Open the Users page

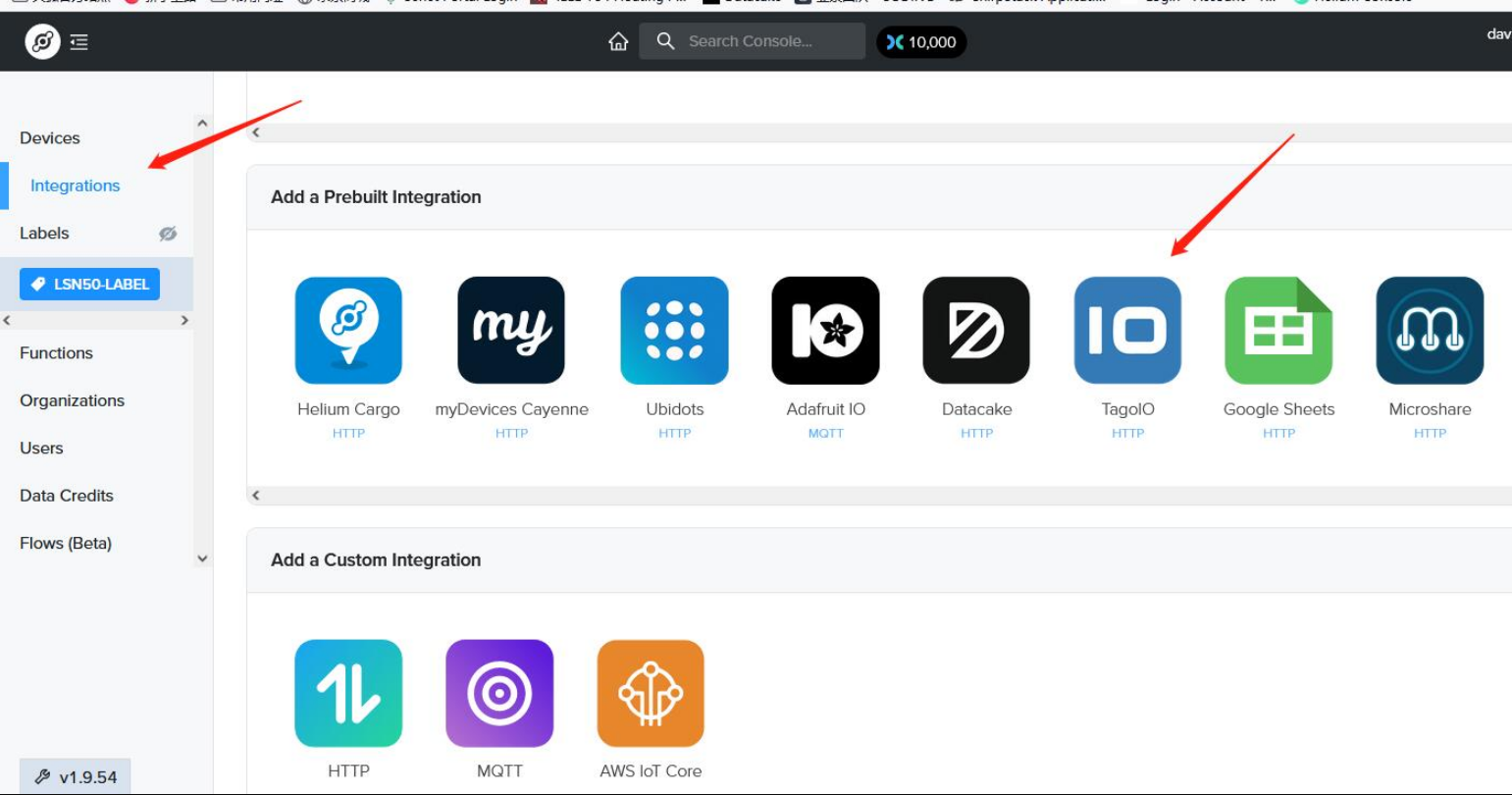[x=41, y=449]
